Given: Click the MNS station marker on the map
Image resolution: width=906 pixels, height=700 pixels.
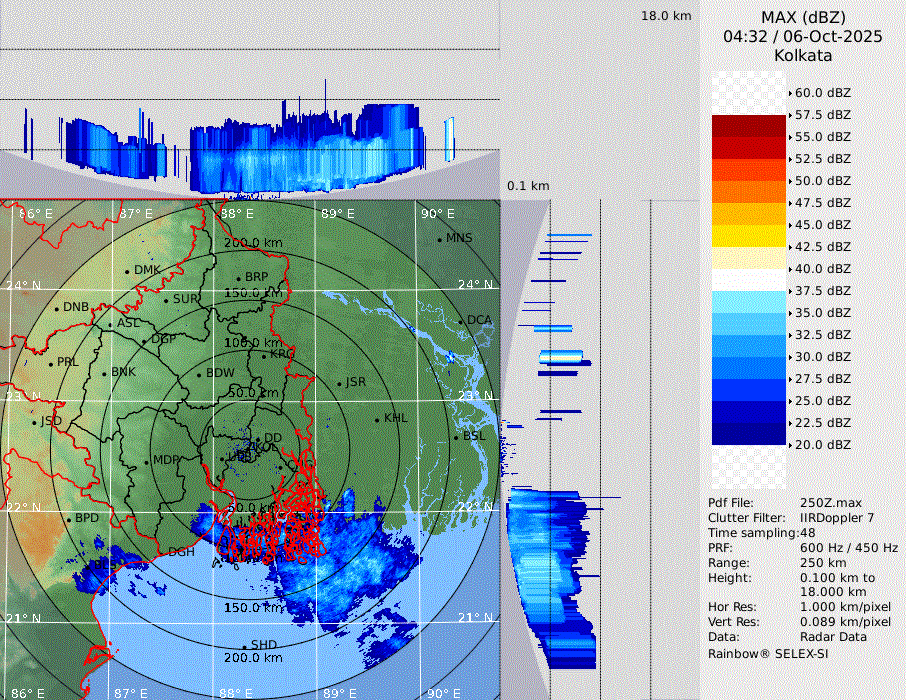Looking at the screenshot, I should [440, 239].
